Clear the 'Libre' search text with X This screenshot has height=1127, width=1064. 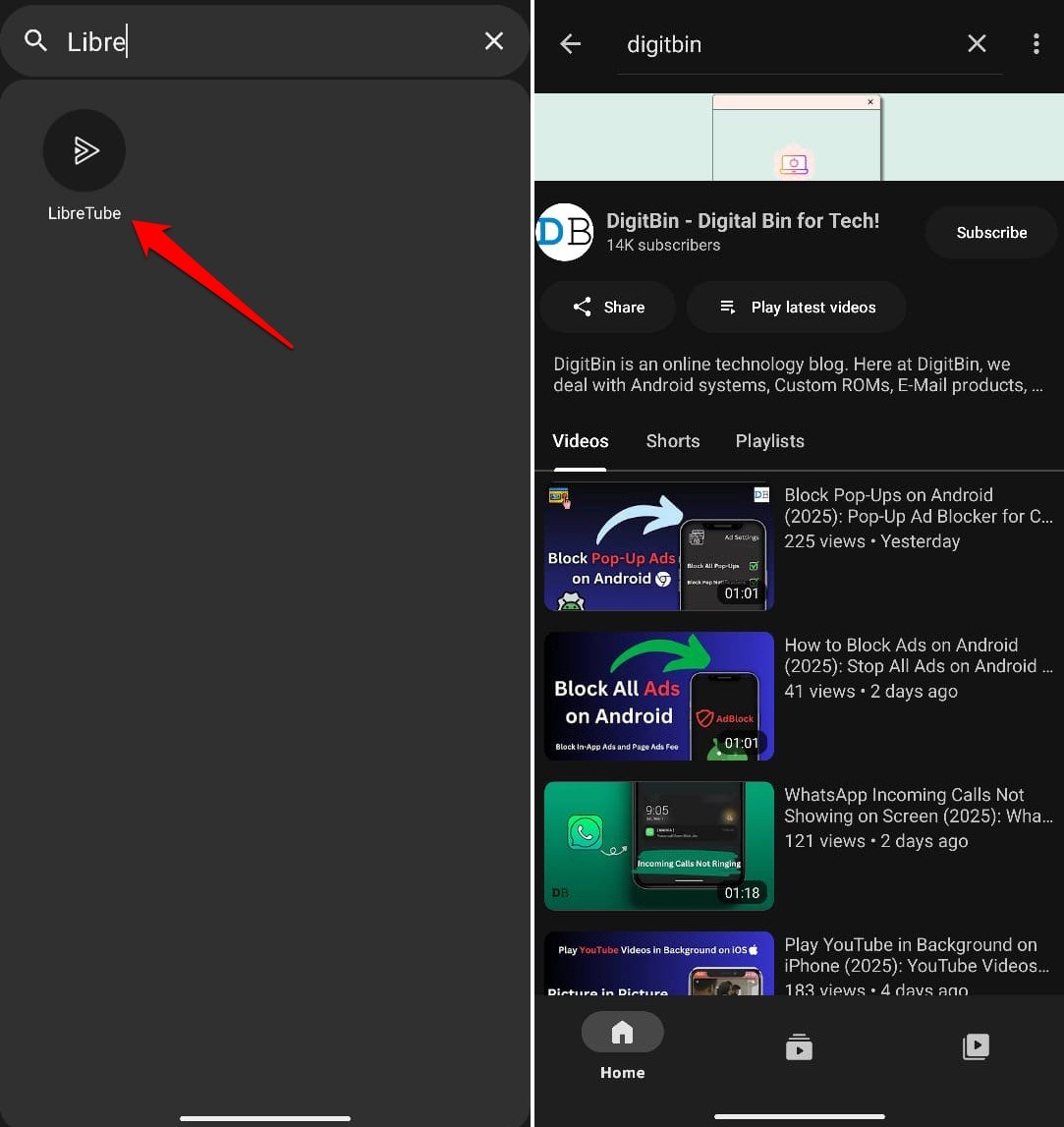(493, 41)
